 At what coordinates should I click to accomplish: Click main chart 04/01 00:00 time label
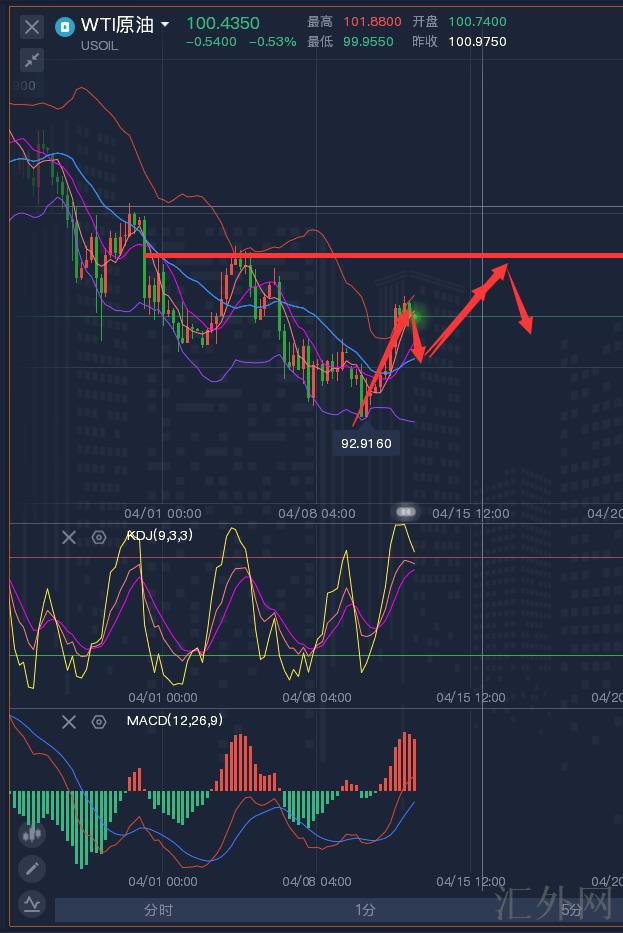(162, 513)
